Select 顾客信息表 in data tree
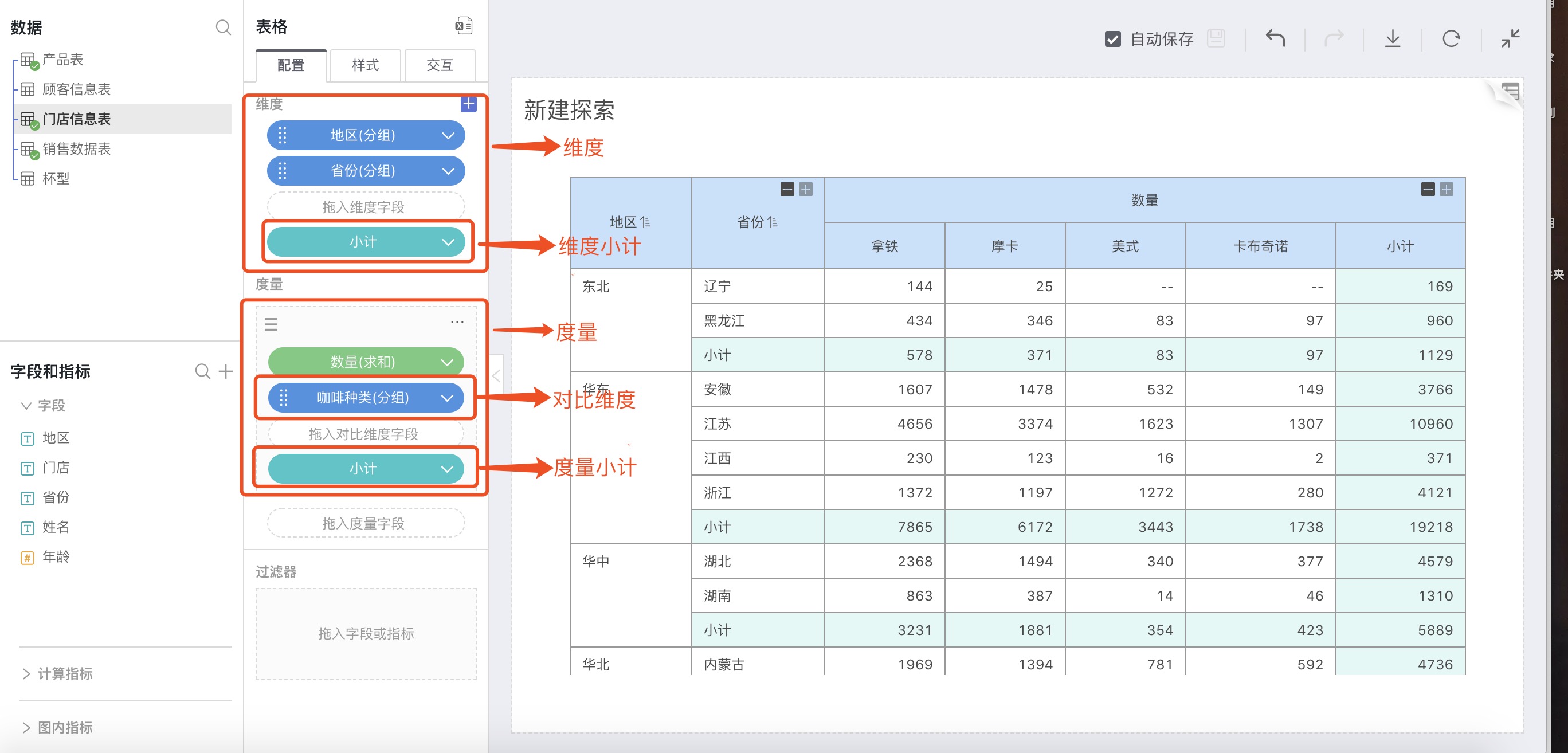The height and width of the screenshot is (753, 1568). (76, 89)
